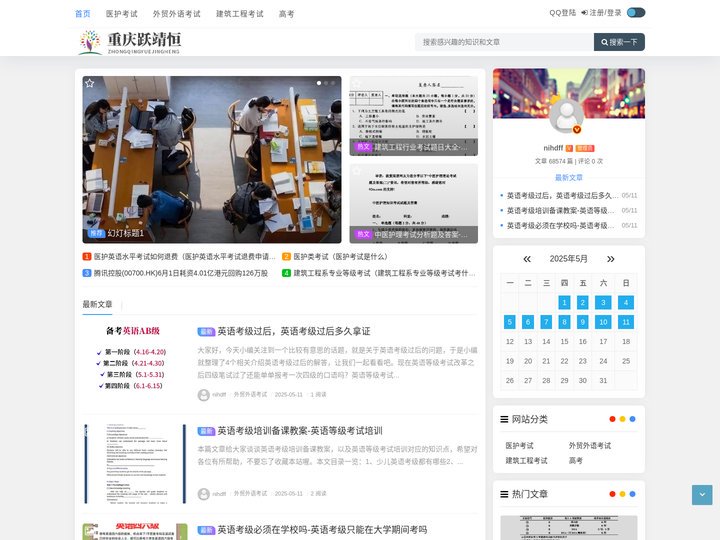Image resolution: width=720 pixels, height=540 pixels.
Task: Open the 幻灯标题1 slideshow image
Action: point(212,159)
